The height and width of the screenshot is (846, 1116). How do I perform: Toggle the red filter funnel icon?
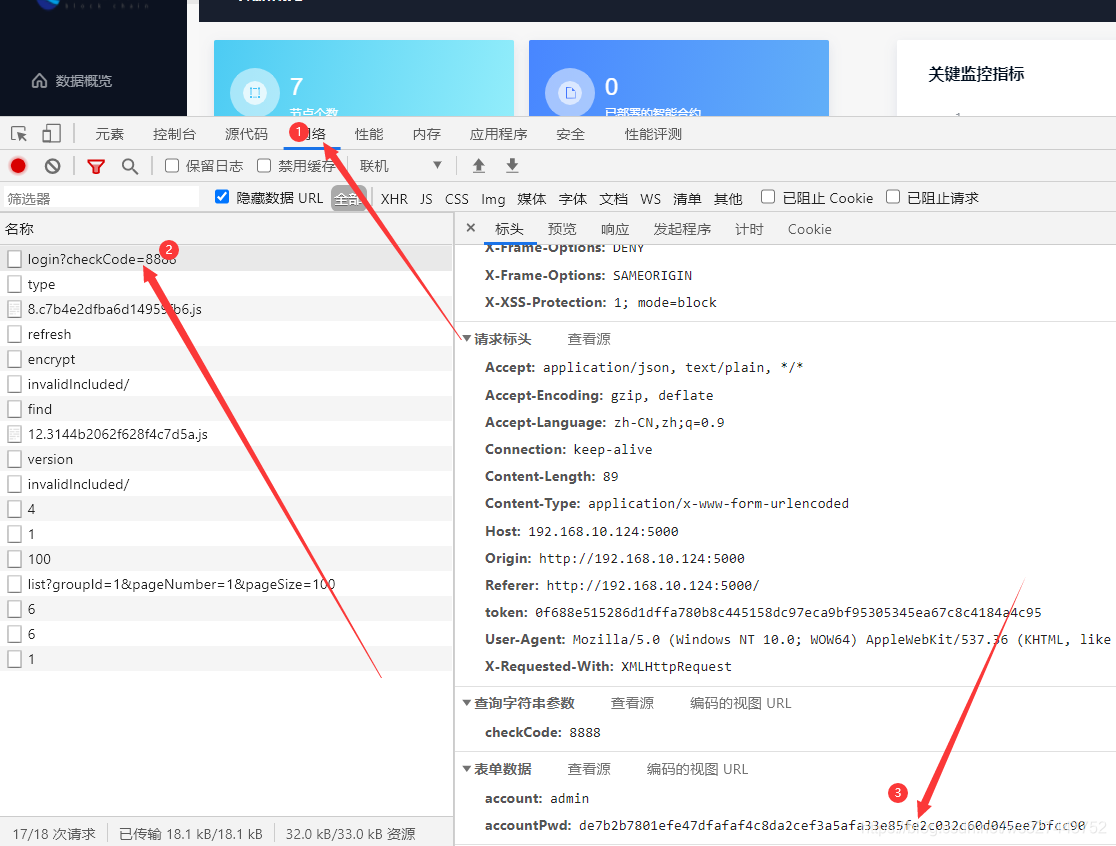tap(95, 166)
